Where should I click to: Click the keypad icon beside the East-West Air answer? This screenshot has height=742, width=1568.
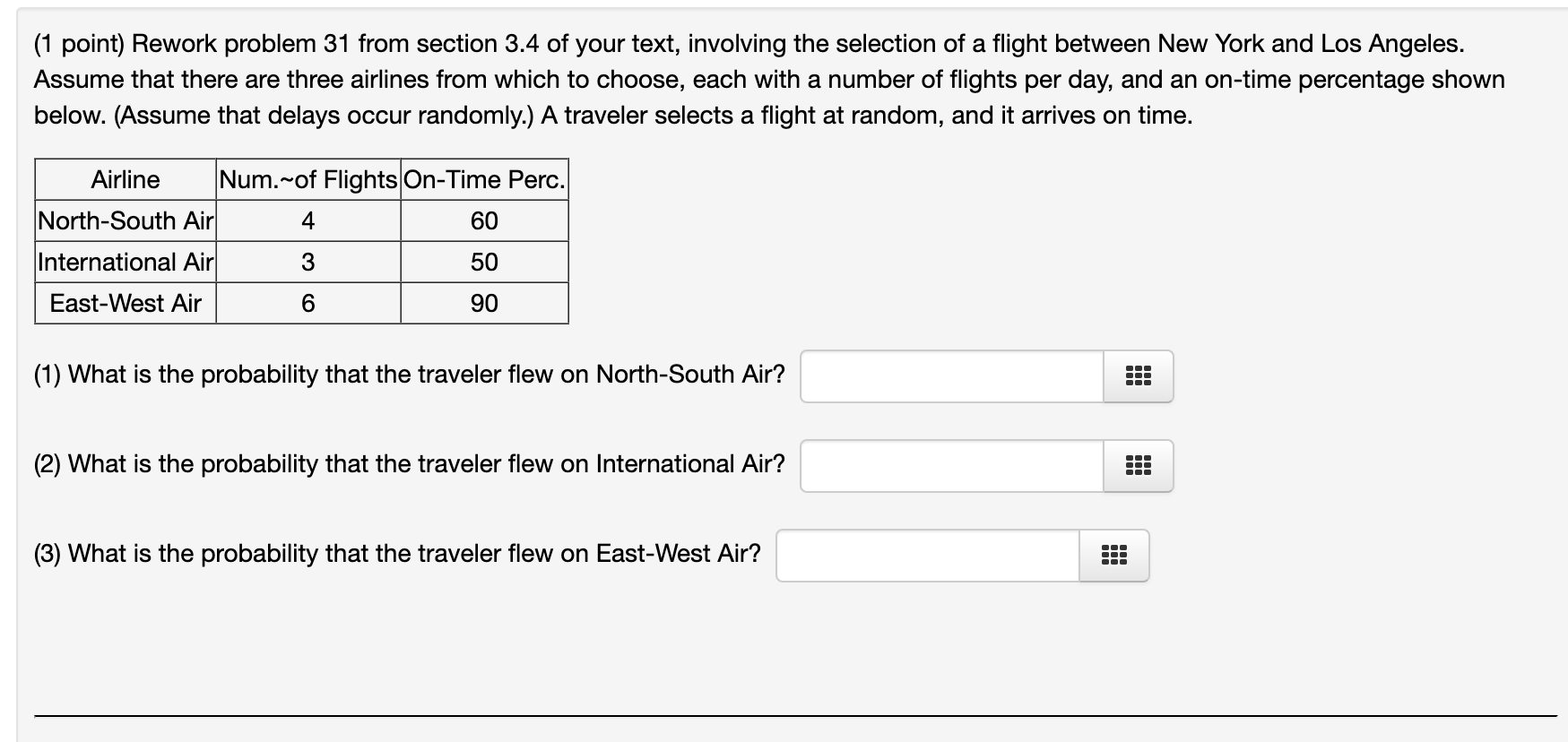point(1113,555)
